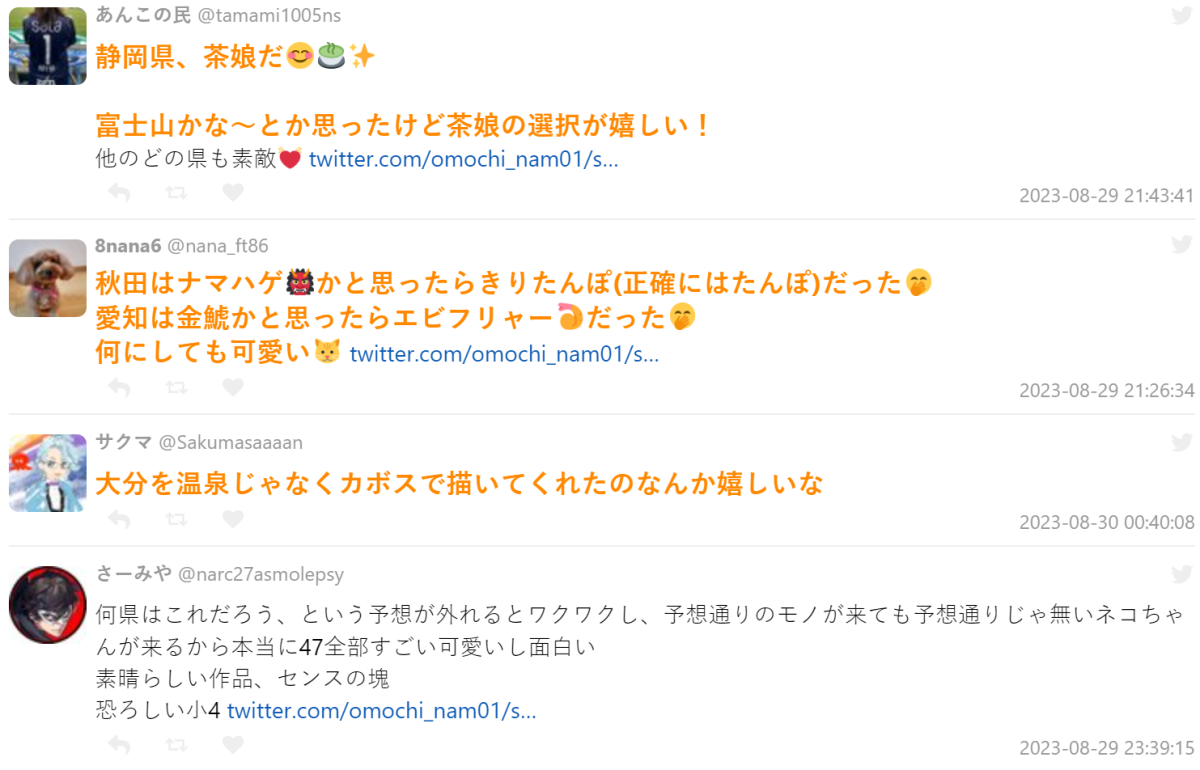Reply to 8nana6's tweet
This screenshot has height=770, width=1200.
click(119, 387)
